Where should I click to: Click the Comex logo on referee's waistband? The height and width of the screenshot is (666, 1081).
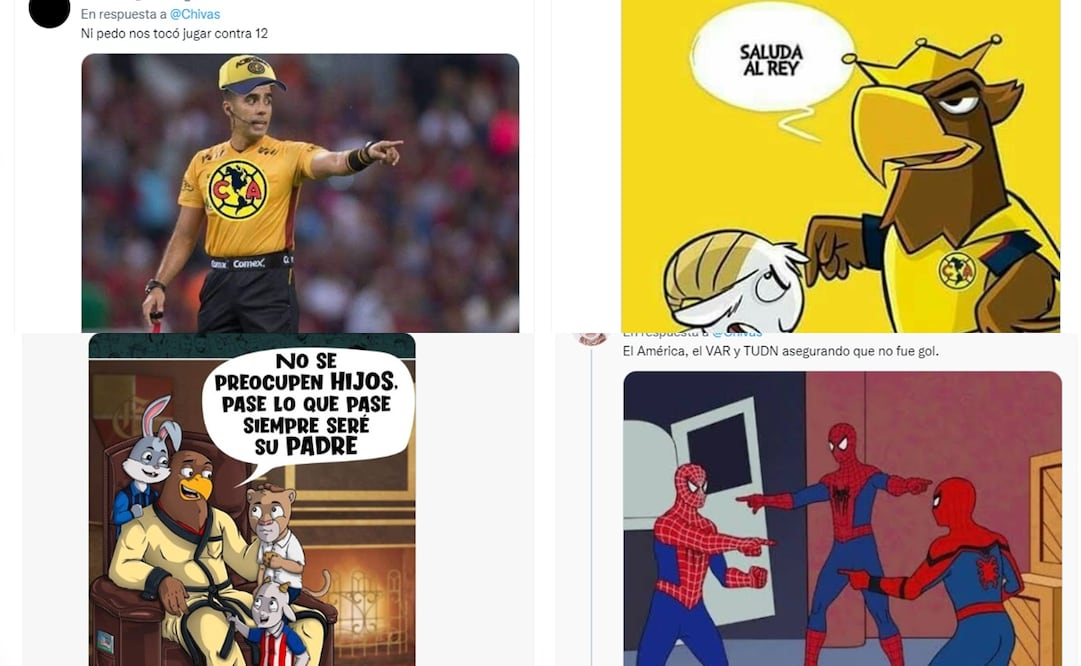pos(247,263)
